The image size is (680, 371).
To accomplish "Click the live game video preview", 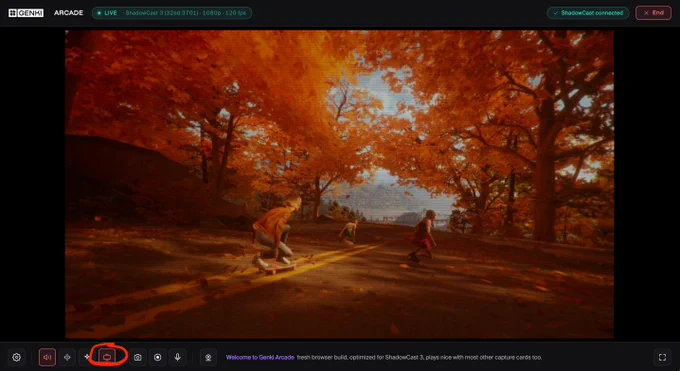I will click(x=340, y=184).
